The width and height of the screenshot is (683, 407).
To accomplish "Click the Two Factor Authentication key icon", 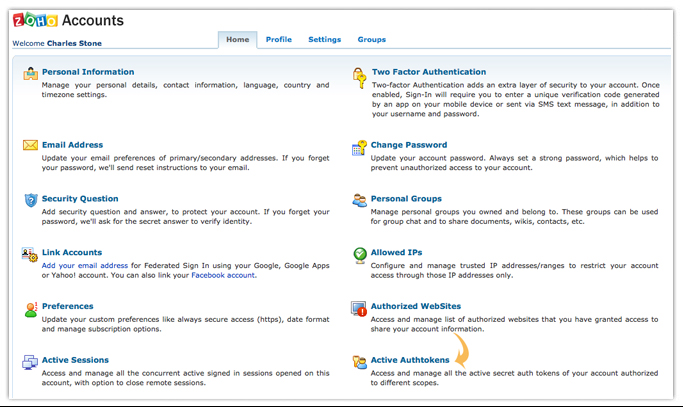I will click(x=359, y=75).
